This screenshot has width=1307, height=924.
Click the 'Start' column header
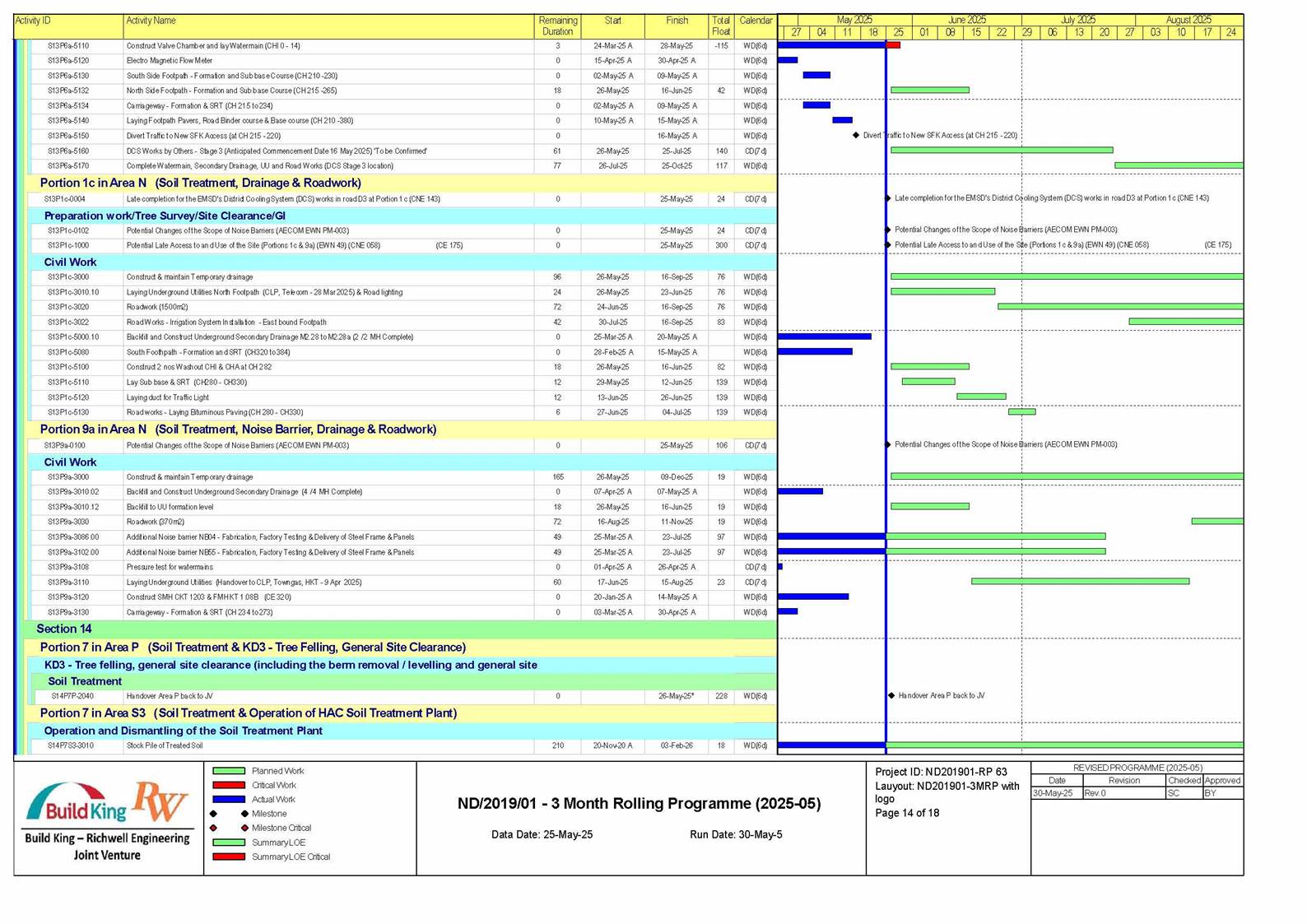tap(613, 21)
